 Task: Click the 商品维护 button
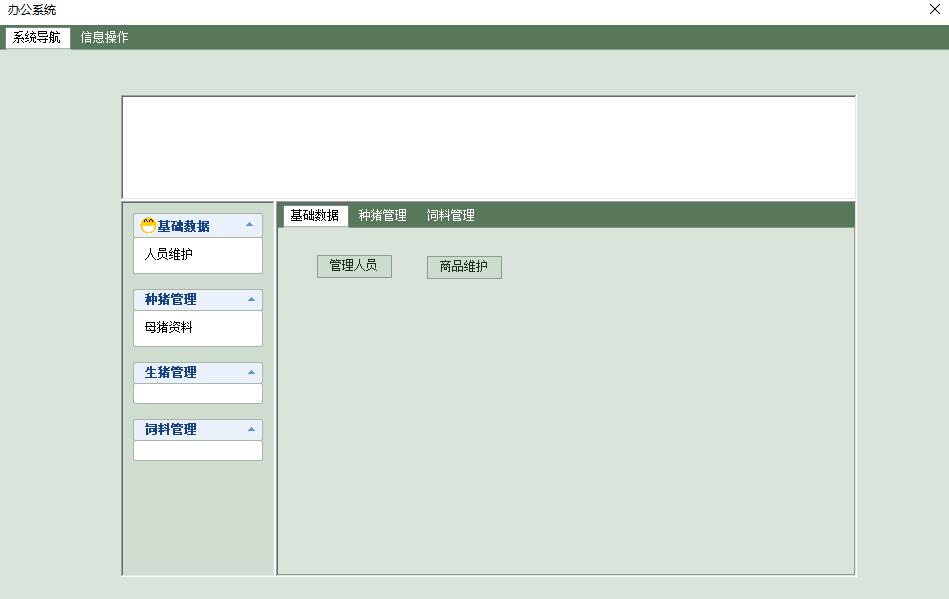(x=463, y=266)
